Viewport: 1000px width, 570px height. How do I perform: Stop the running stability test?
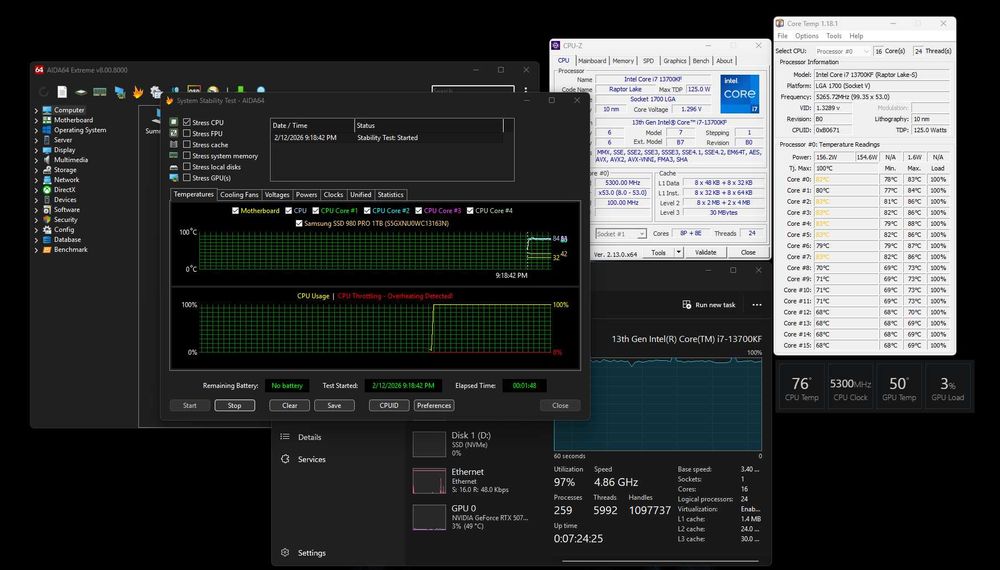[235, 406]
